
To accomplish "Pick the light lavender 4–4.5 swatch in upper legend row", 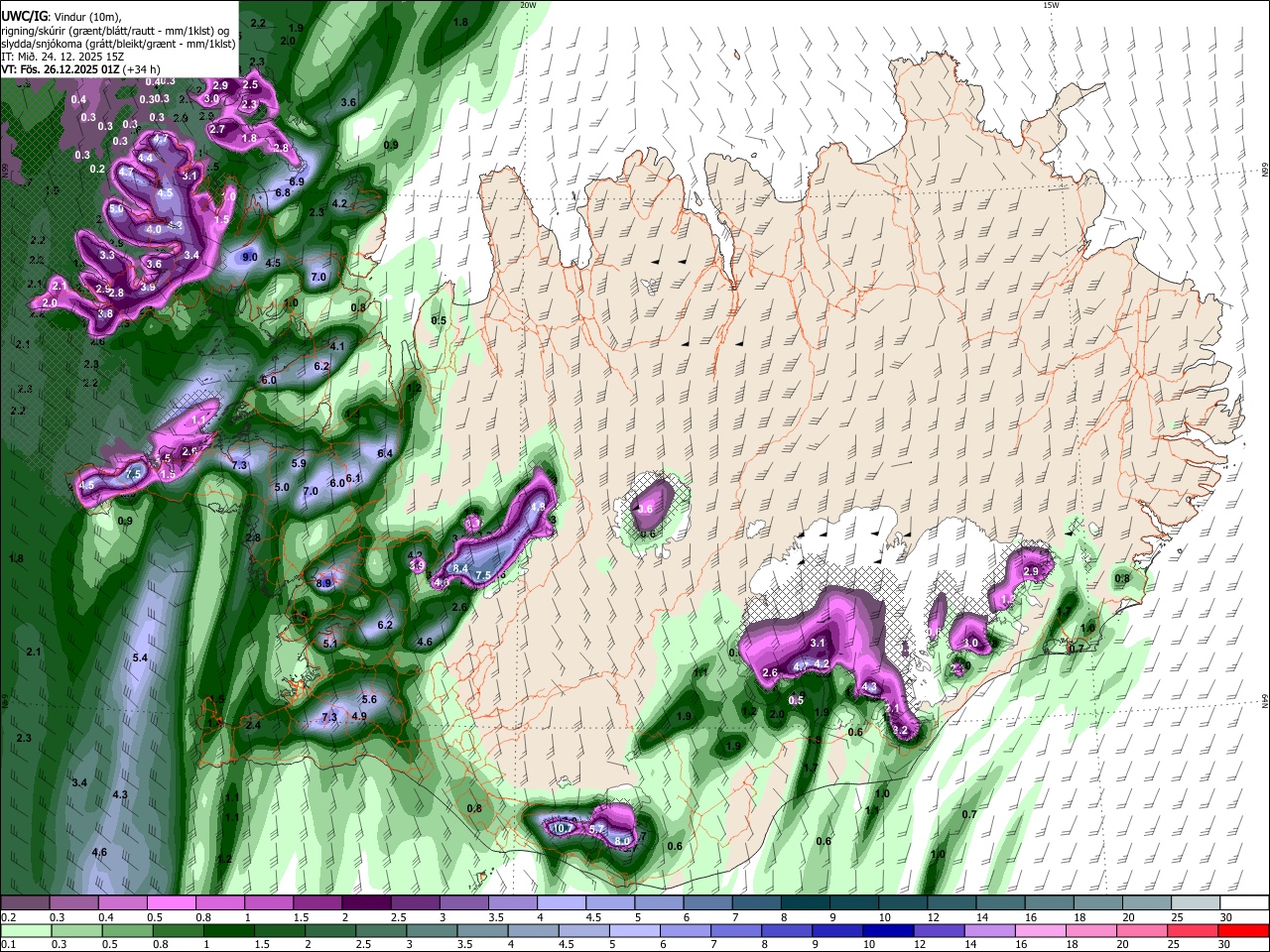I will (x=561, y=903).
